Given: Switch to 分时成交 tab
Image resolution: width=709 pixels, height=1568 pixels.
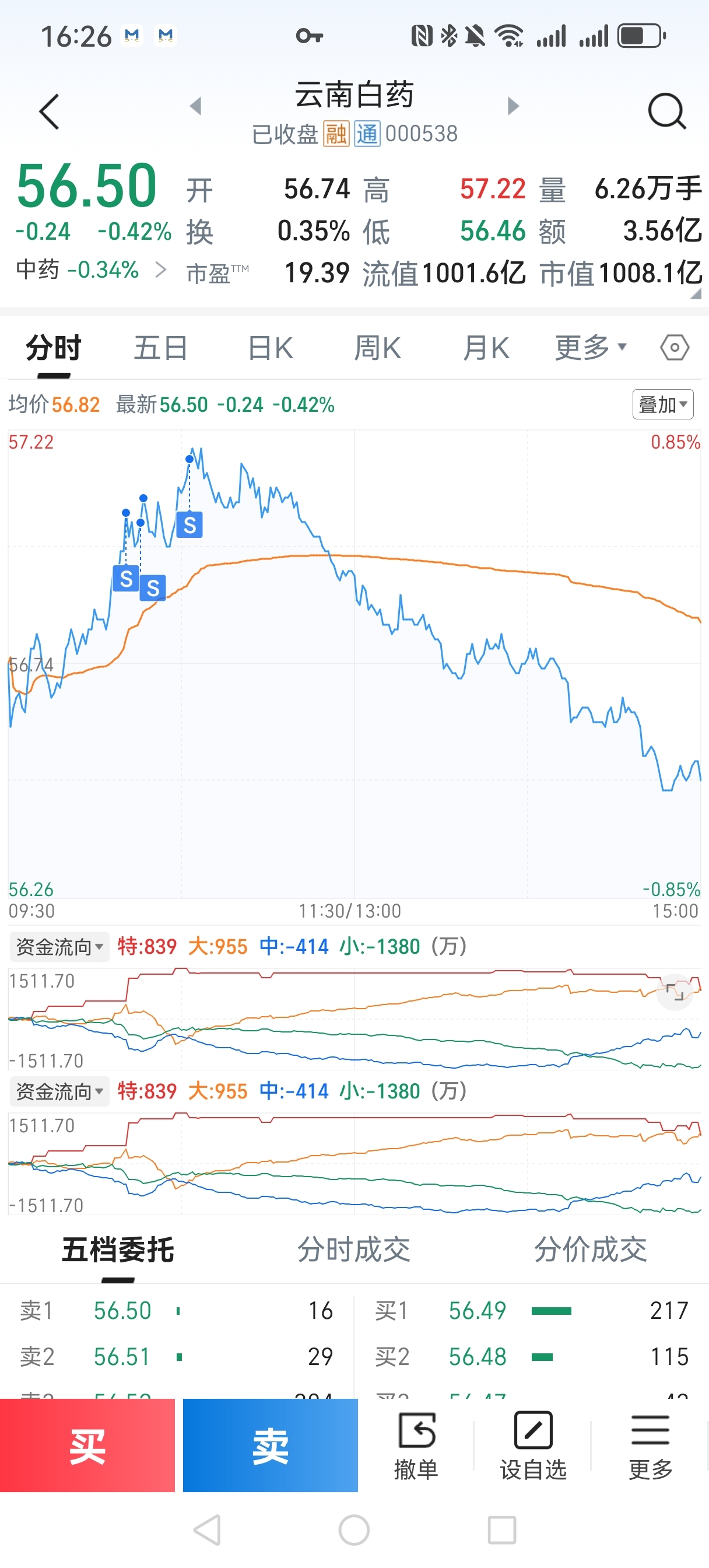Looking at the screenshot, I should click(x=353, y=1249).
